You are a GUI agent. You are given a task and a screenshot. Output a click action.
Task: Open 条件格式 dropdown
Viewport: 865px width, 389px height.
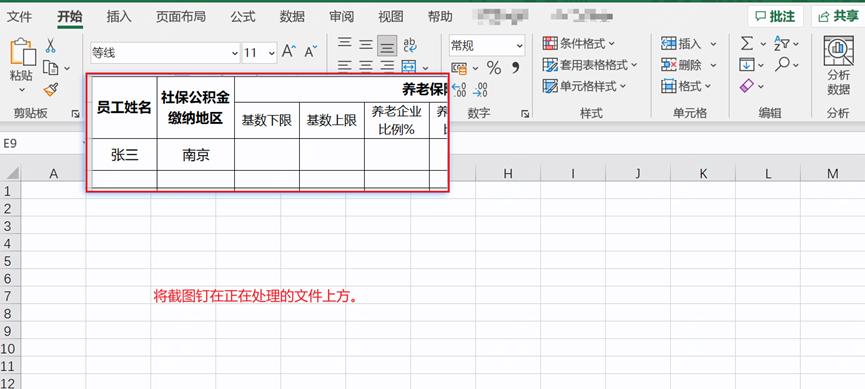[x=579, y=43]
